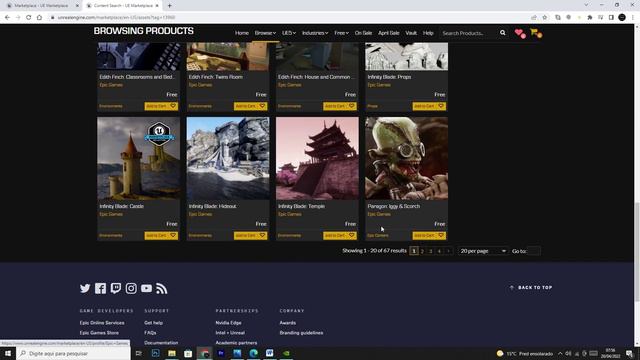Navigate back with the browser back arrow

tap(7, 18)
